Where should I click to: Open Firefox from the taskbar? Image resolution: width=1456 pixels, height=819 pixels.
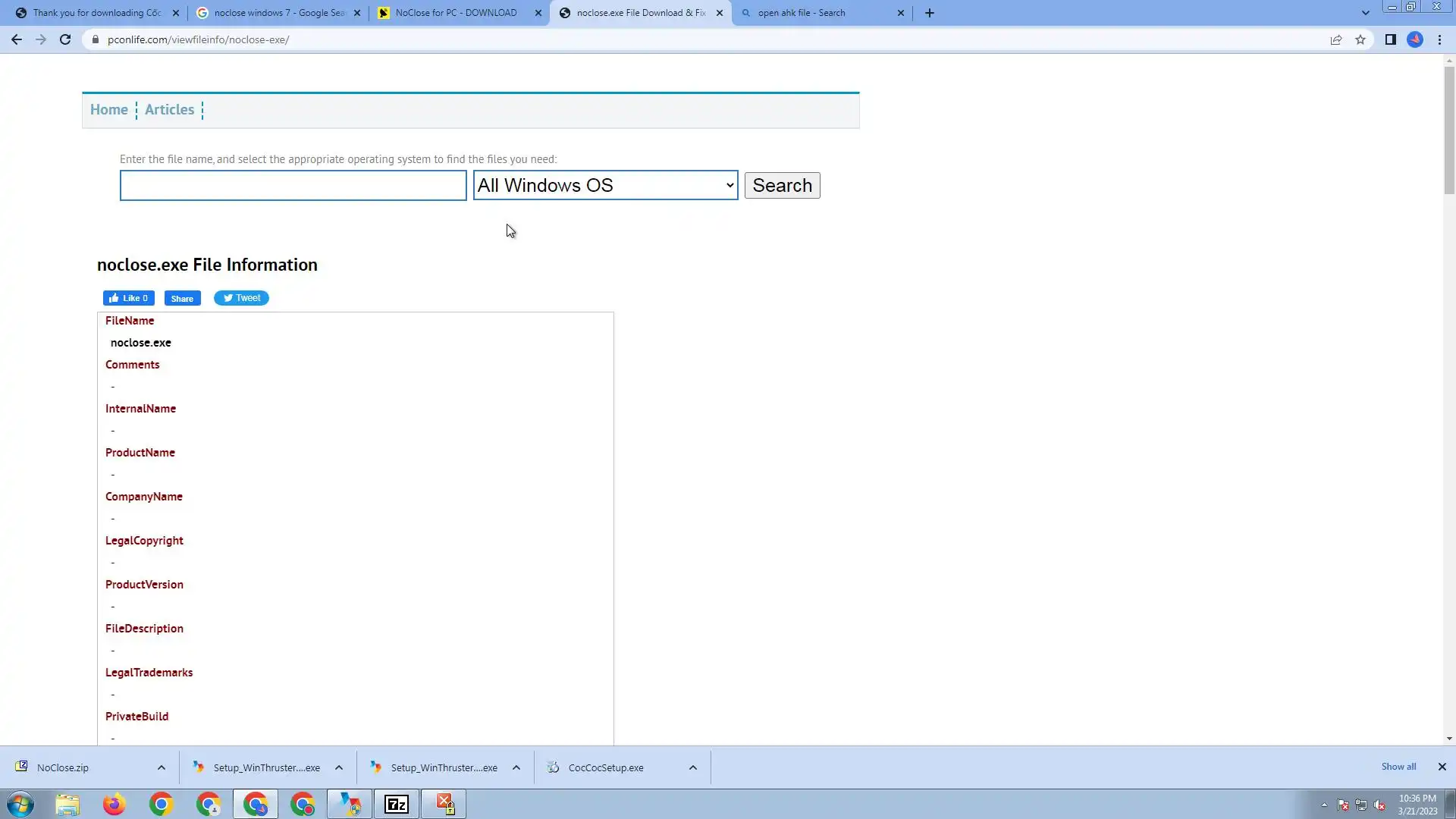114,804
